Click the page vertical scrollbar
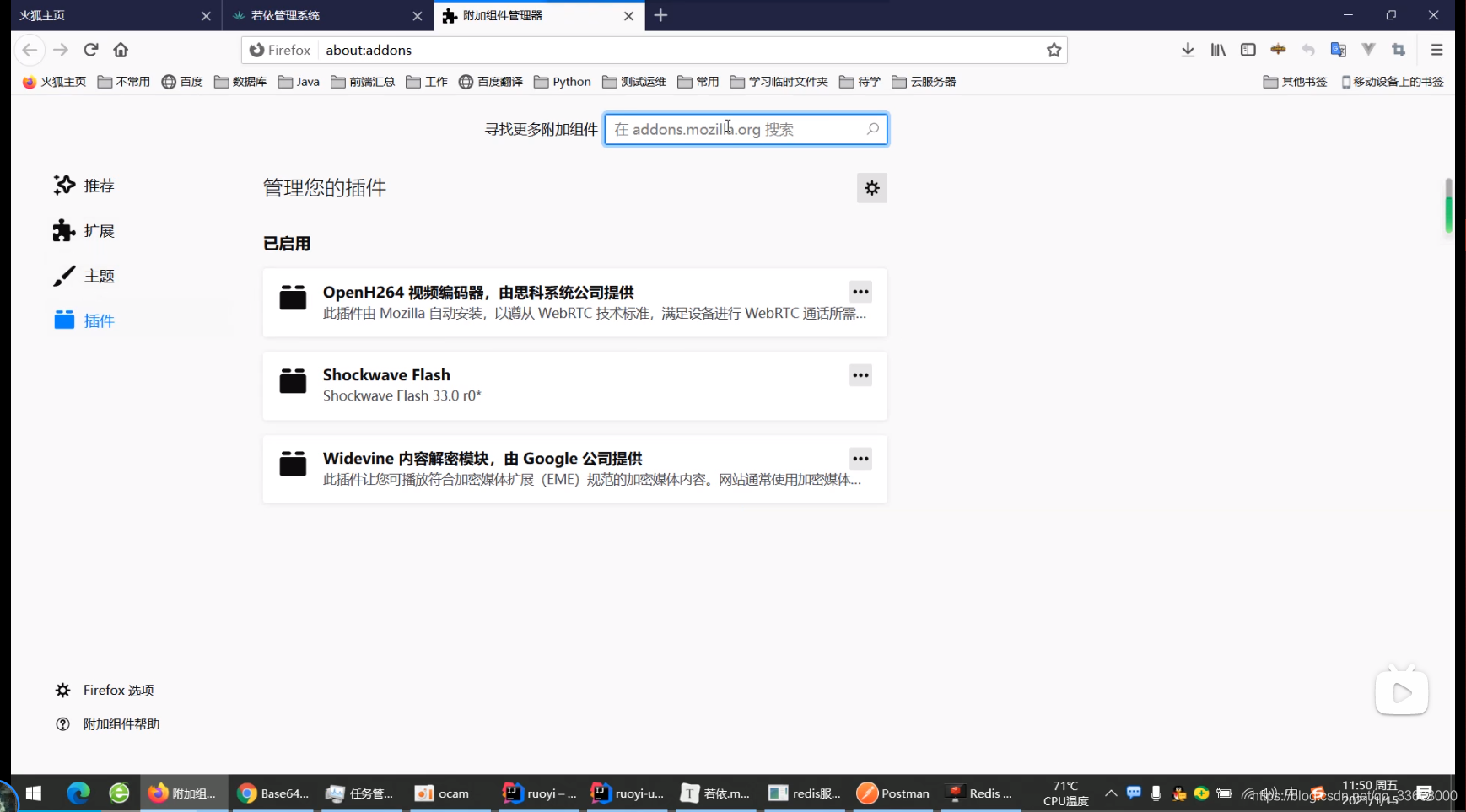The height and width of the screenshot is (812, 1466). pos(1448,206)
